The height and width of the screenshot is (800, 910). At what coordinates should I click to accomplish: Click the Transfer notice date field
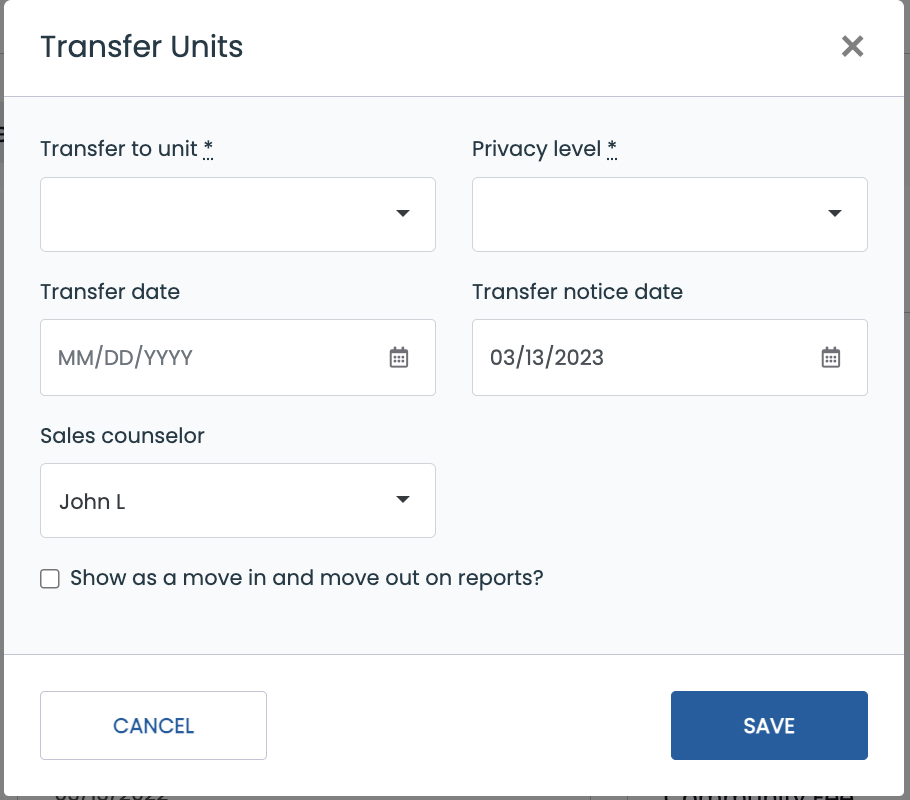pyautogui.click(x=669, y=357)
